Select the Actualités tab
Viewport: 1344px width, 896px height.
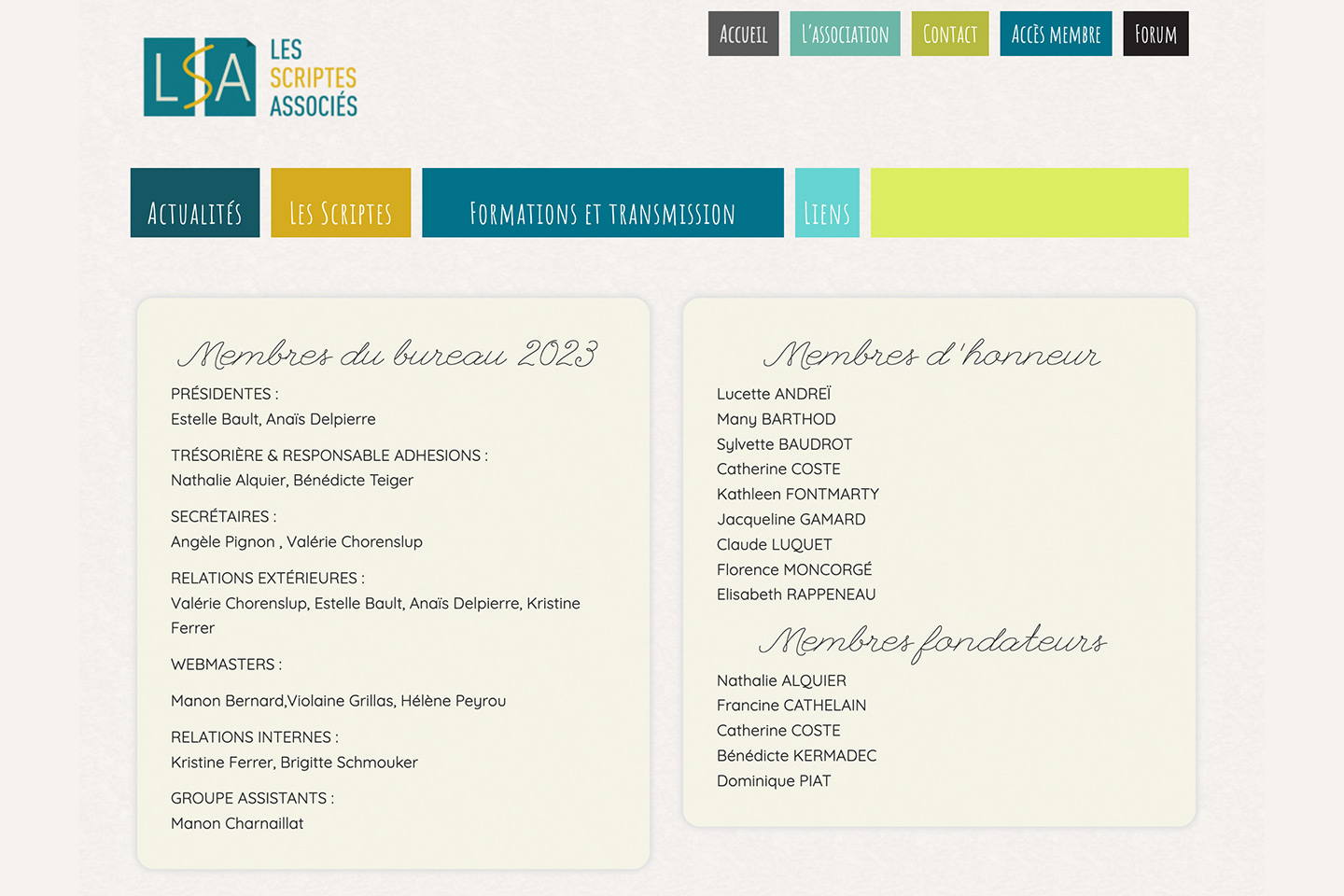(195, 203)
